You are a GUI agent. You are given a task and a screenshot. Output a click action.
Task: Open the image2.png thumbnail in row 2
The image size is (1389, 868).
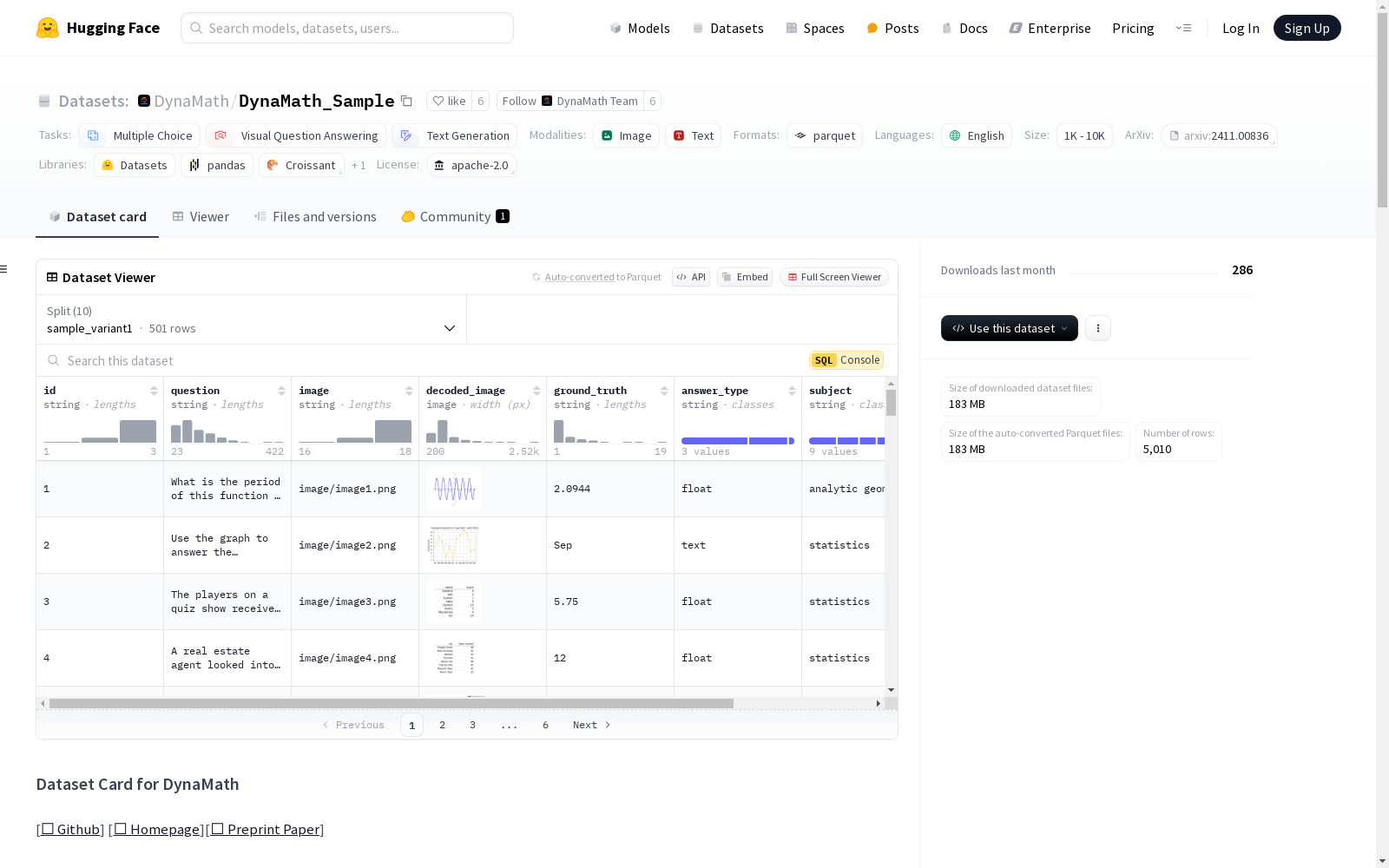click(453, 545)
